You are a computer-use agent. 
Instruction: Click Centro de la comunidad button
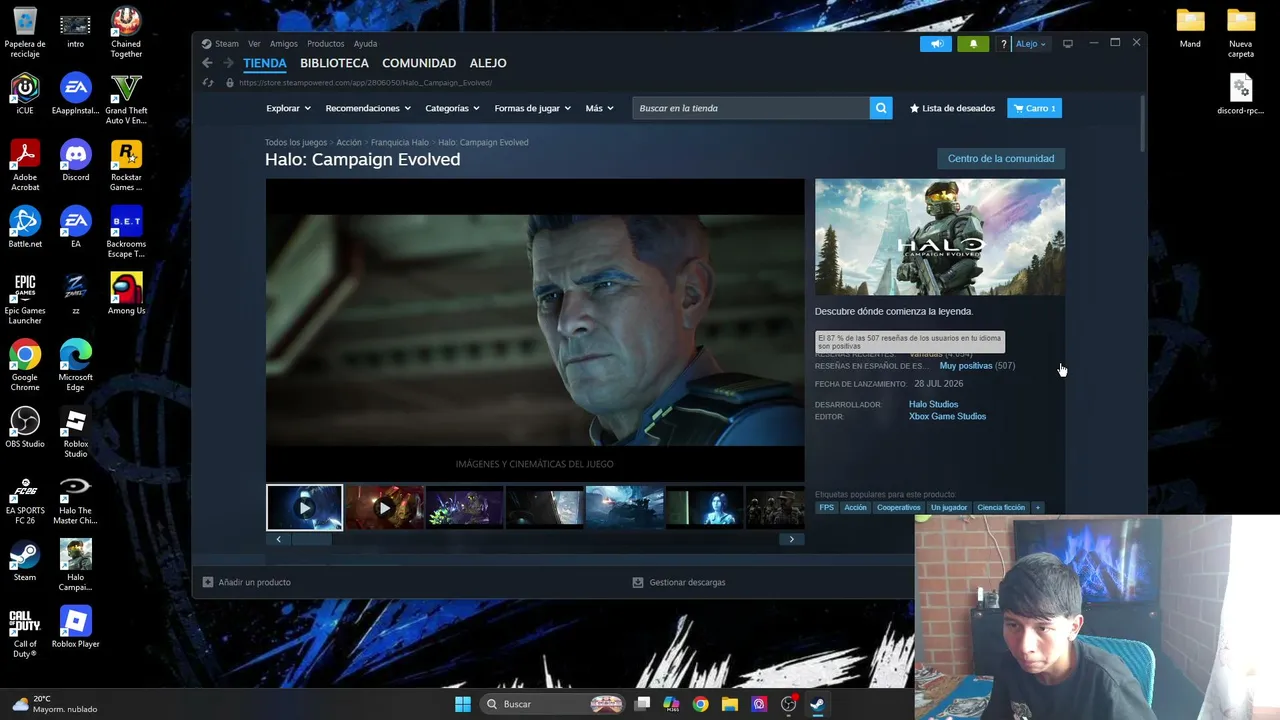(x=1001, y=158)
